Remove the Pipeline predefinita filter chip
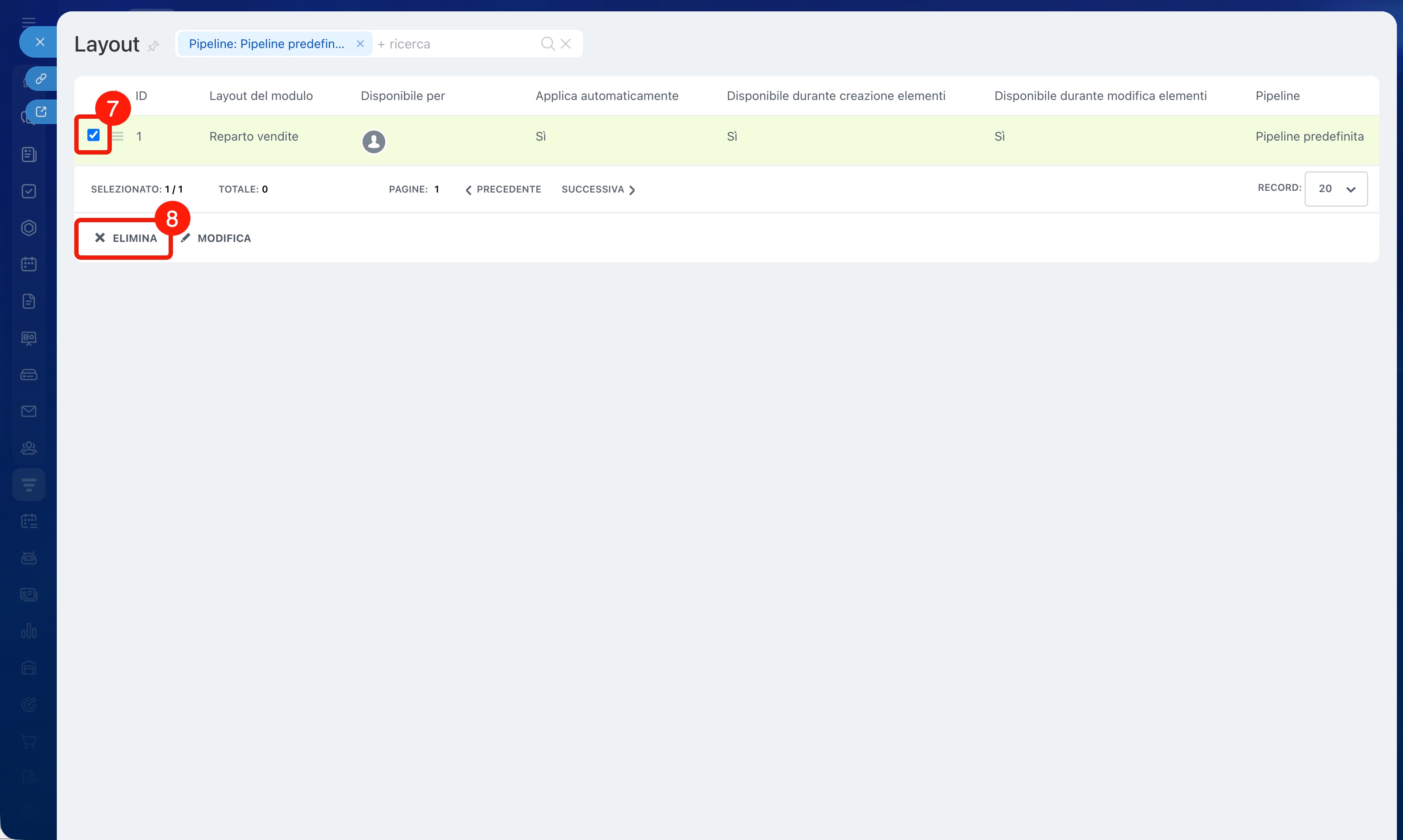1403x840 pixels. coord(360,44)
